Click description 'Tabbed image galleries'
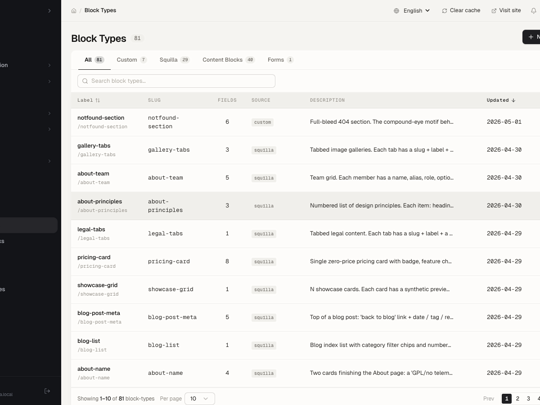This screenshot has height=405, width=540. click(x=381, y=150)
